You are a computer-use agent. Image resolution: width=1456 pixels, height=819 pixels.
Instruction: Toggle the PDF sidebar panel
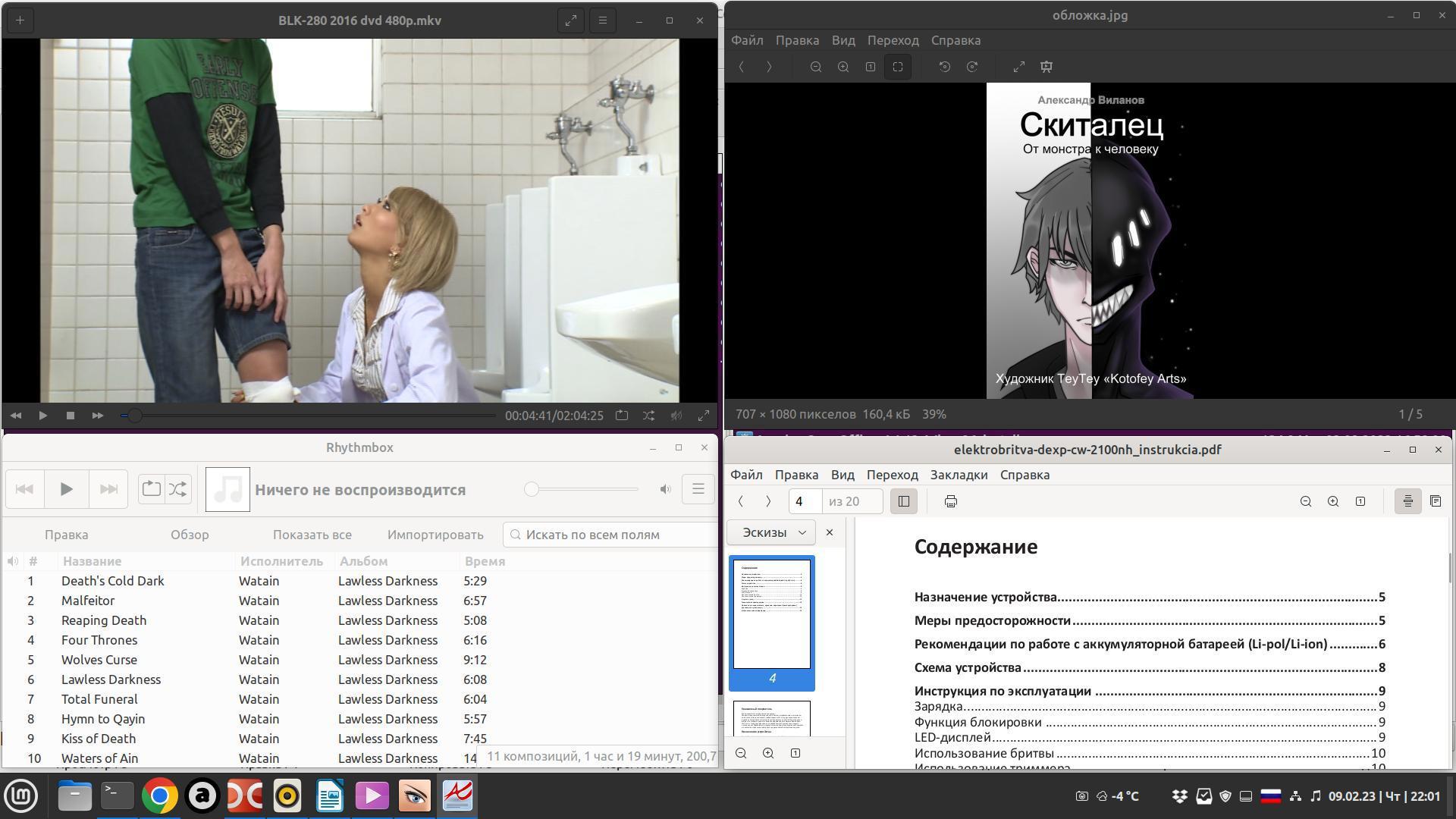[903, 501]
